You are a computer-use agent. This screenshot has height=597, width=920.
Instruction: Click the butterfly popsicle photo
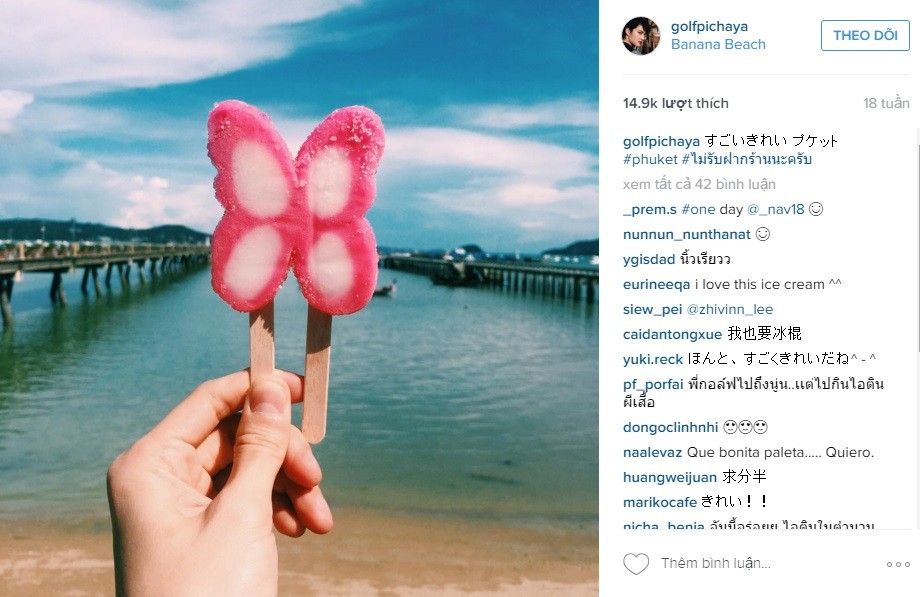(299, 298)
